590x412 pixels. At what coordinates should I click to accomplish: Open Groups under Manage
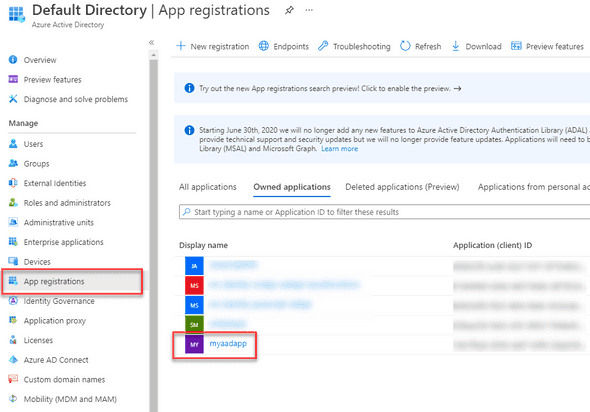point(36,164)
